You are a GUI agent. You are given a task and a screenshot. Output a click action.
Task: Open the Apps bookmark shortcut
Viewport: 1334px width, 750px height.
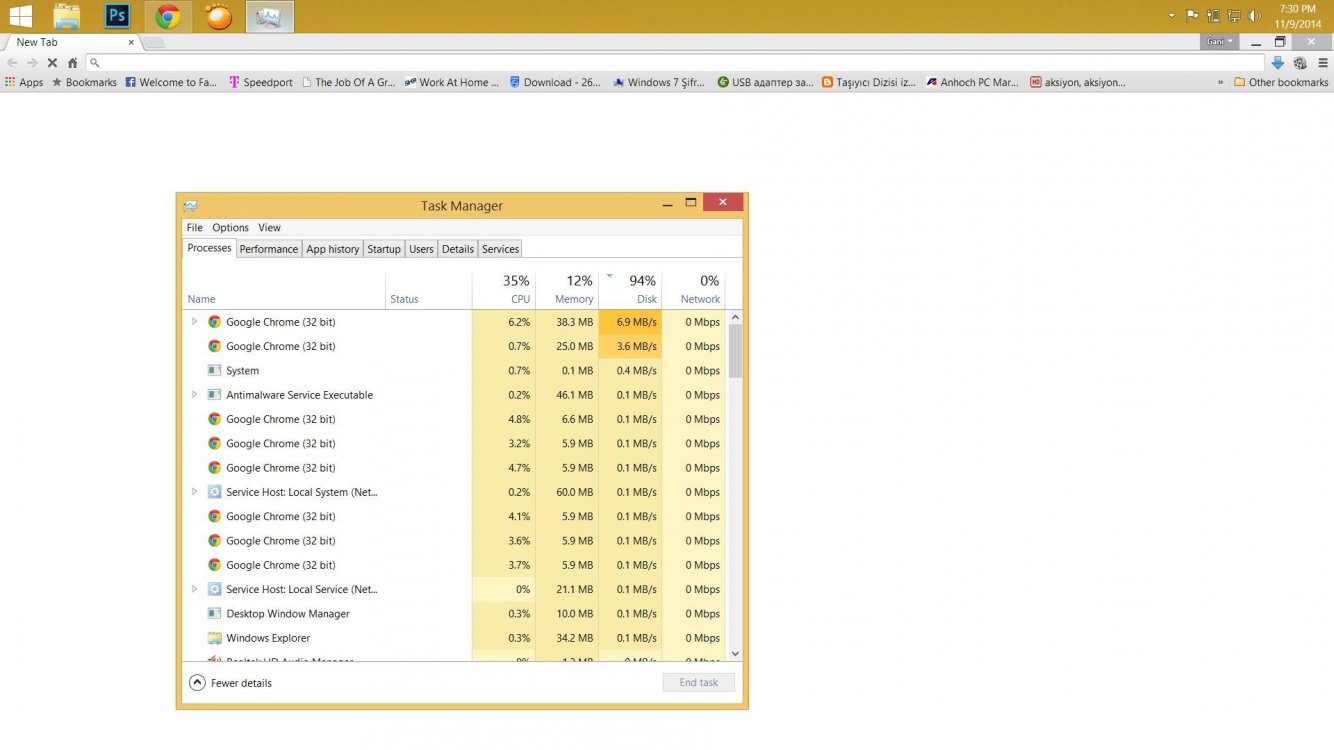coord(24,82)
